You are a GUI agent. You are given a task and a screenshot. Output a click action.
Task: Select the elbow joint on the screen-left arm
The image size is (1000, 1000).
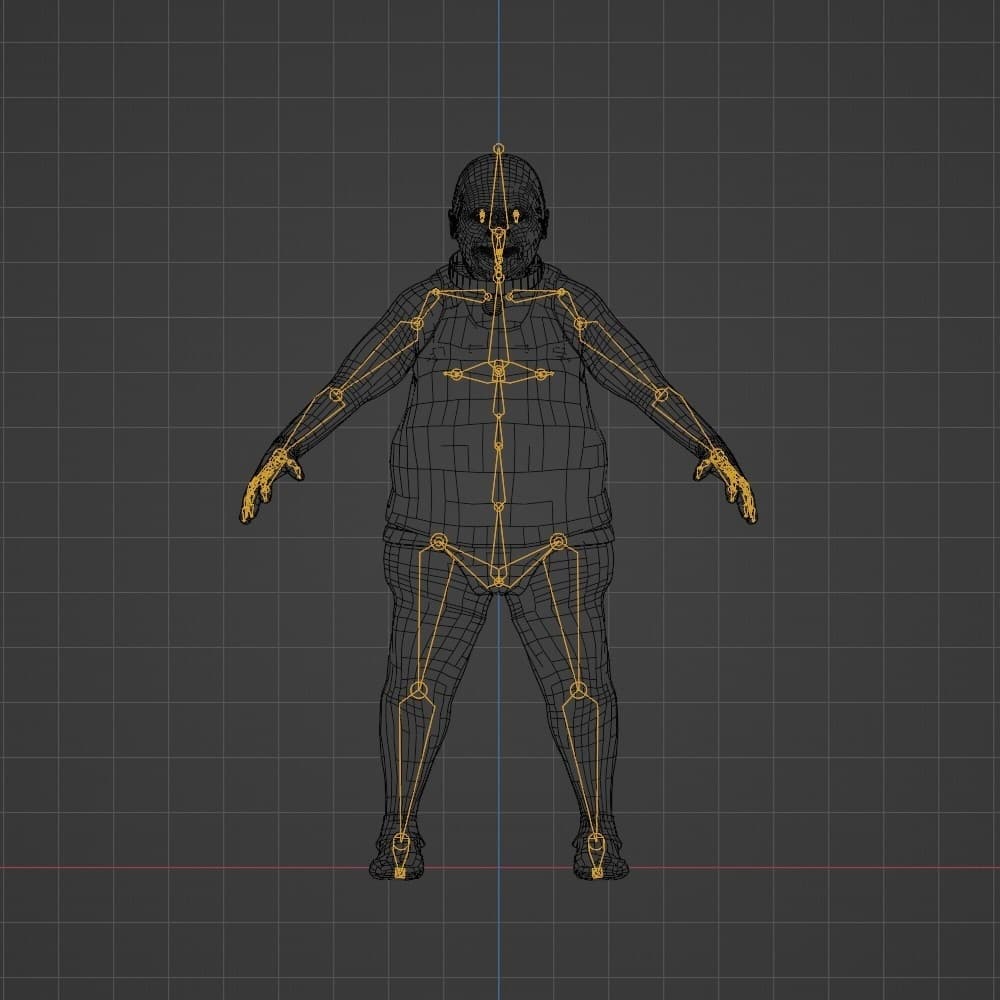336,395
